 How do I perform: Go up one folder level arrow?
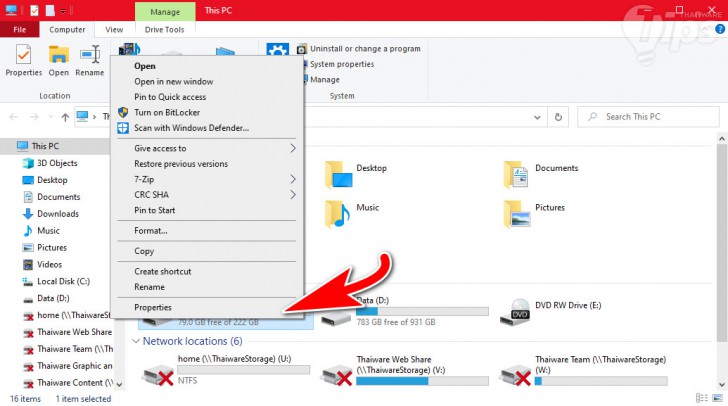(65, 117)
